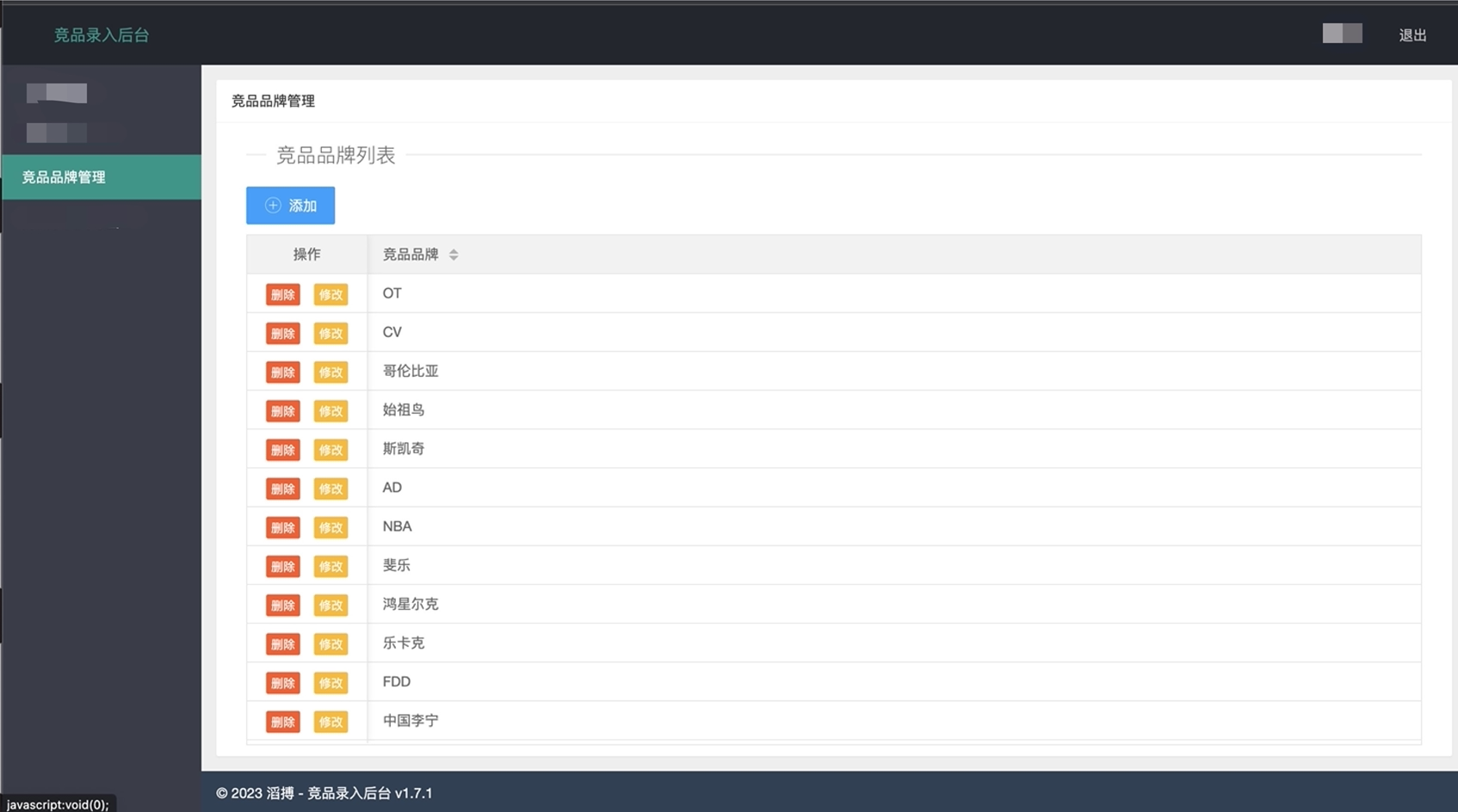Select the NBA brand name cell
The height and width of the screenshot is (812, 1458).
tap(894, 526)
